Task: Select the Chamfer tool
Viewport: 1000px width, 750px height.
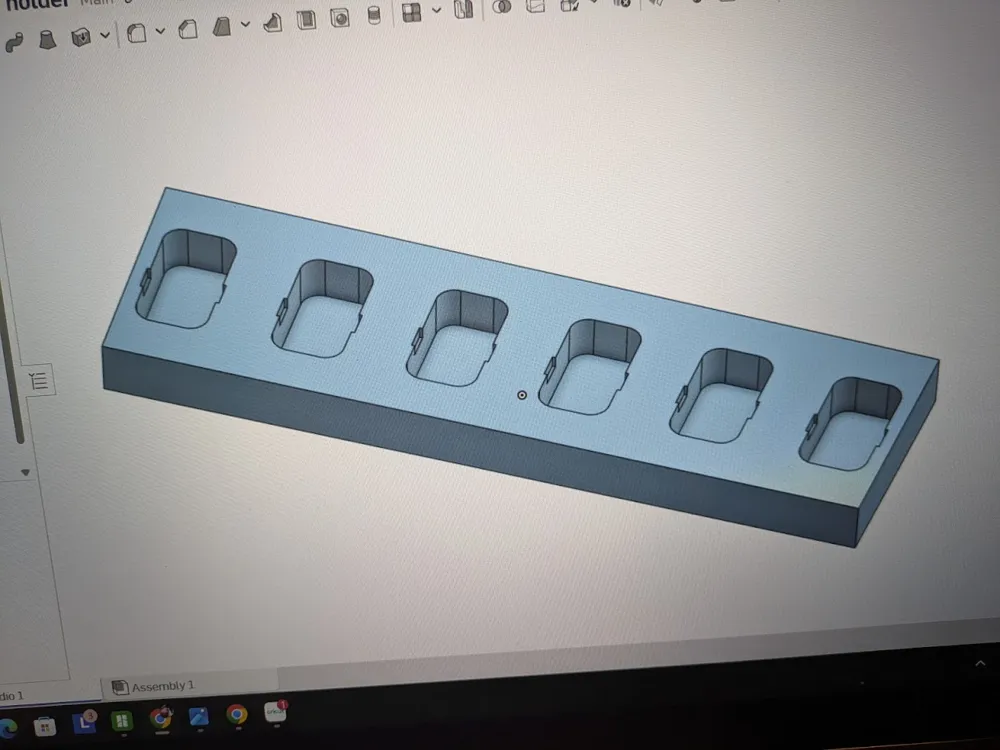Action: click(188, 29)
